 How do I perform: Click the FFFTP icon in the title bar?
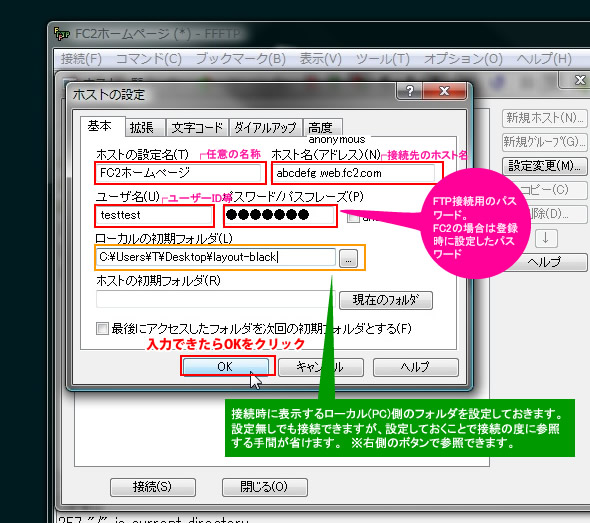62,34
